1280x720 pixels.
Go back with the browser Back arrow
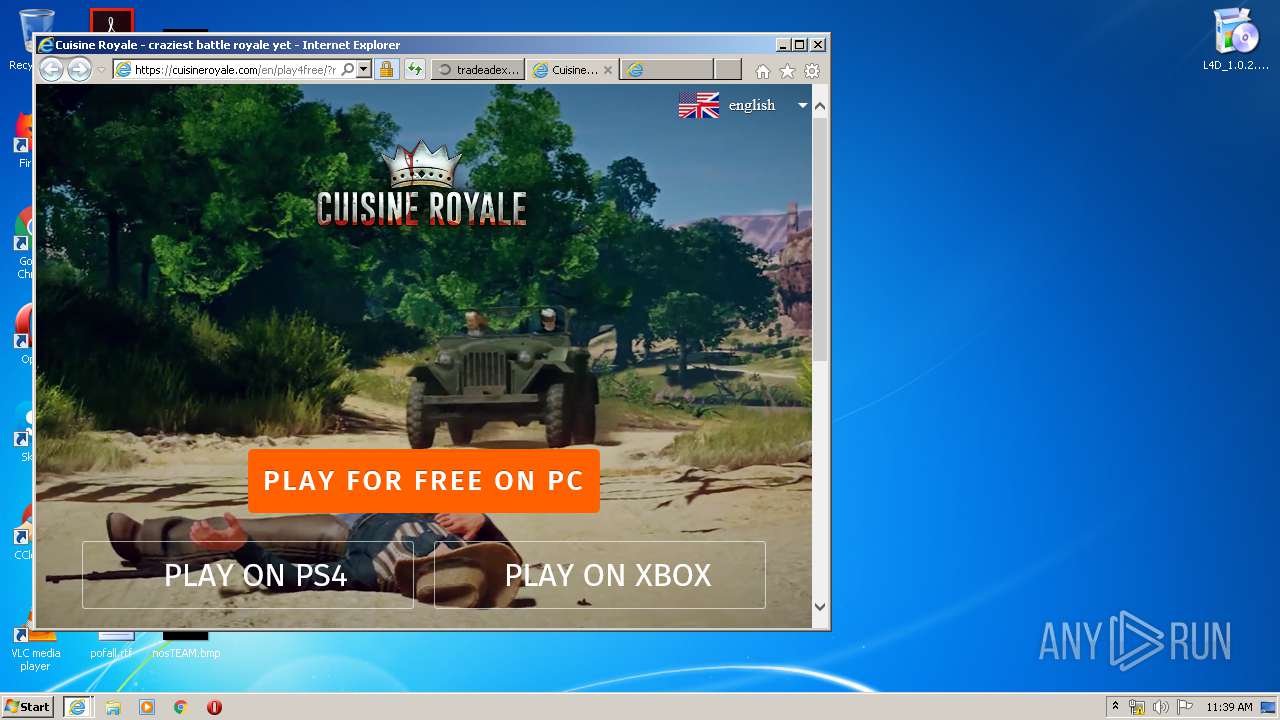pyautogui.click(x=51, y=69)
